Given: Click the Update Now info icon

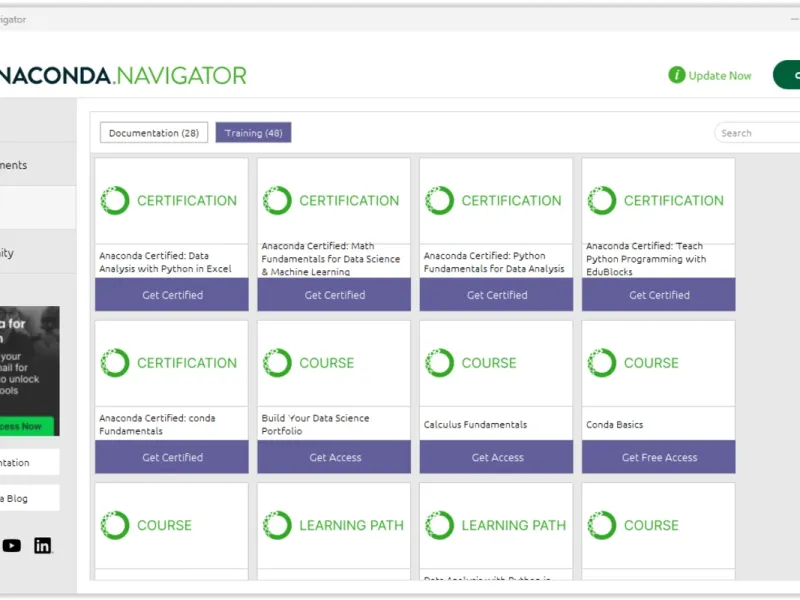Looking at the screenshot, I should click(x=676, y=76).
